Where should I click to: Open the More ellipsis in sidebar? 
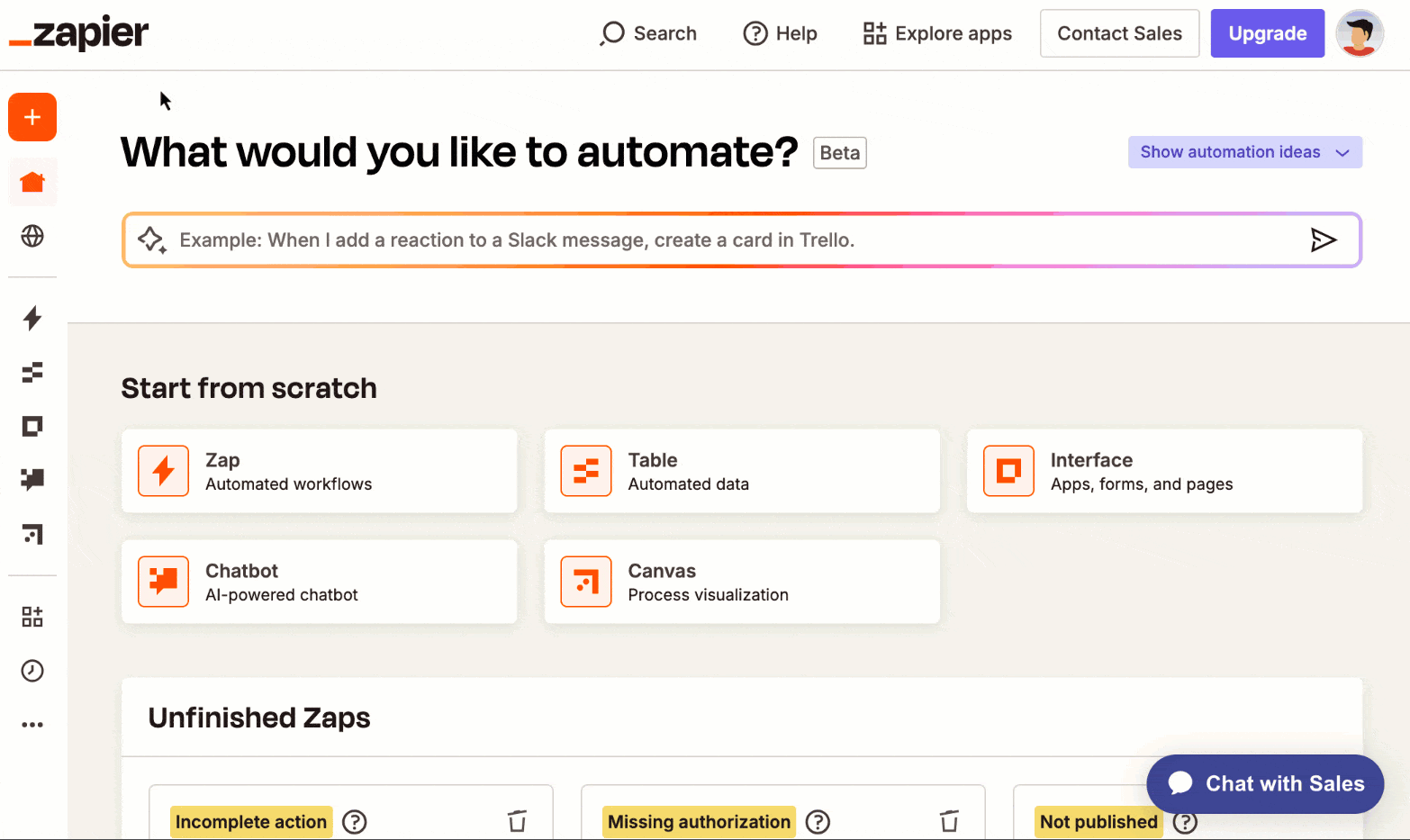32,725
